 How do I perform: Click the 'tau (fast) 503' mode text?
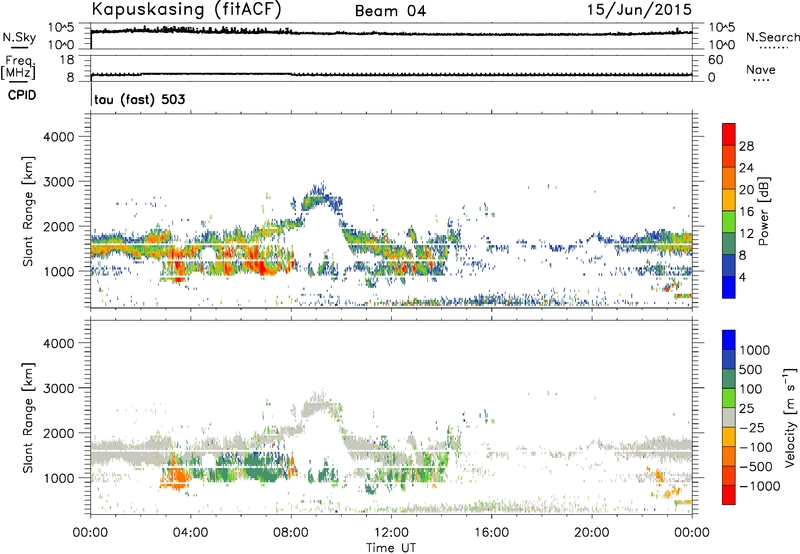139,99
